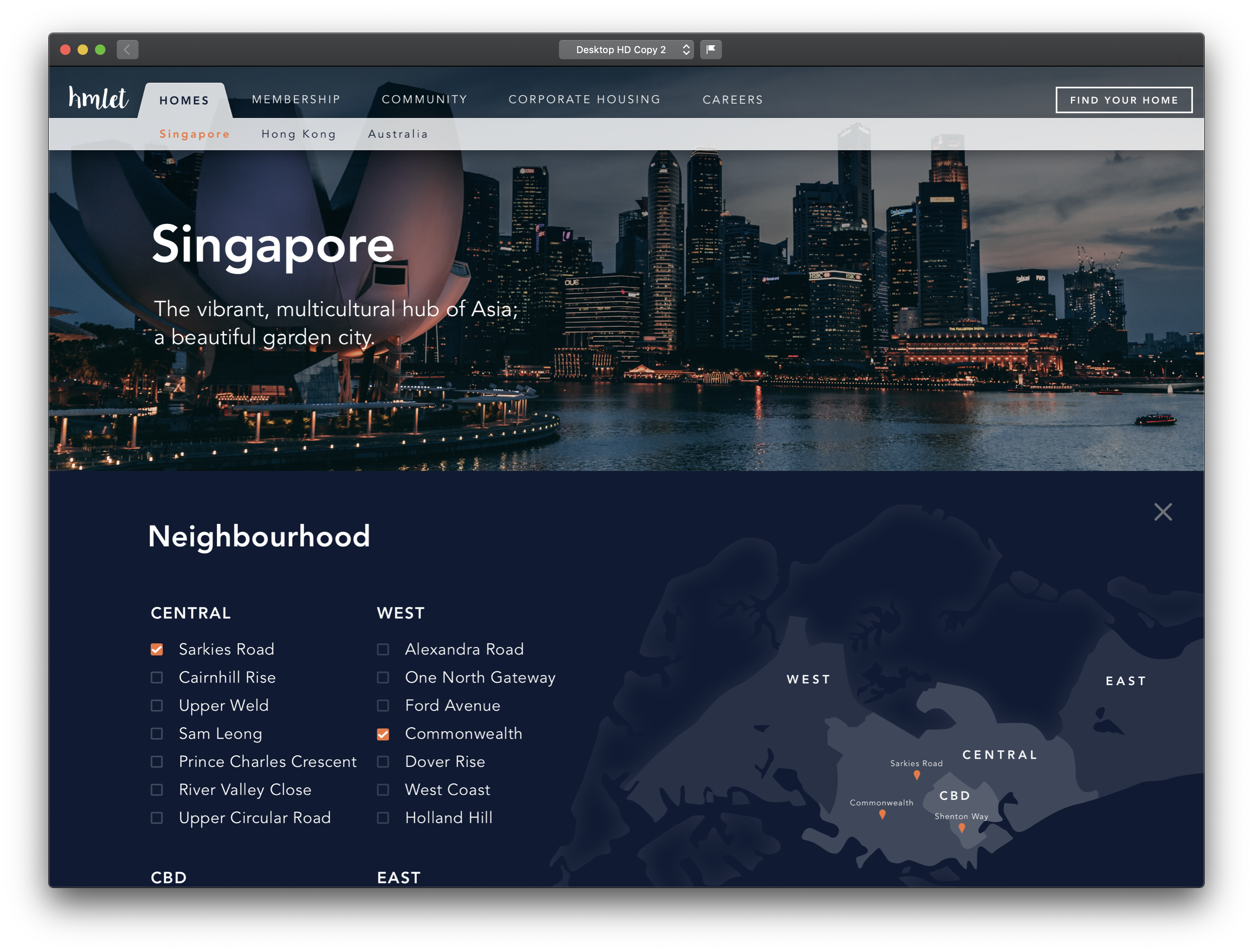This screenshot has height=952, width=1253.
Task: Check the Dover Rise checkbox
Action: [x=383, y=761]
